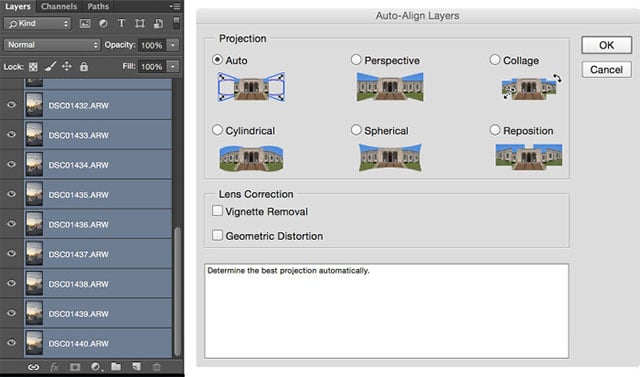
Task: Filter layers by shape layer icon
Action: (140, 24)
